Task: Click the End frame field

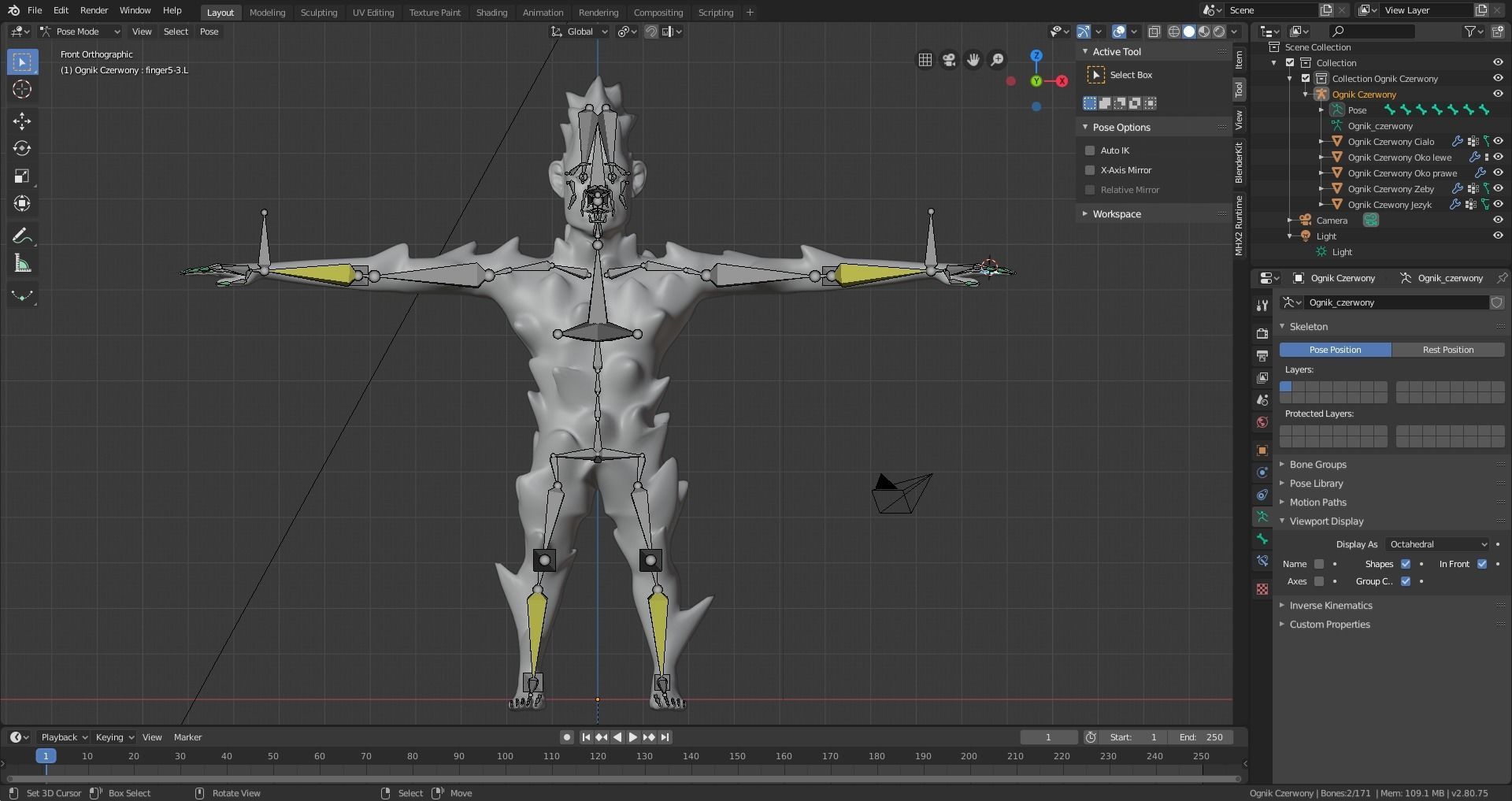Action: (1201, 737)
